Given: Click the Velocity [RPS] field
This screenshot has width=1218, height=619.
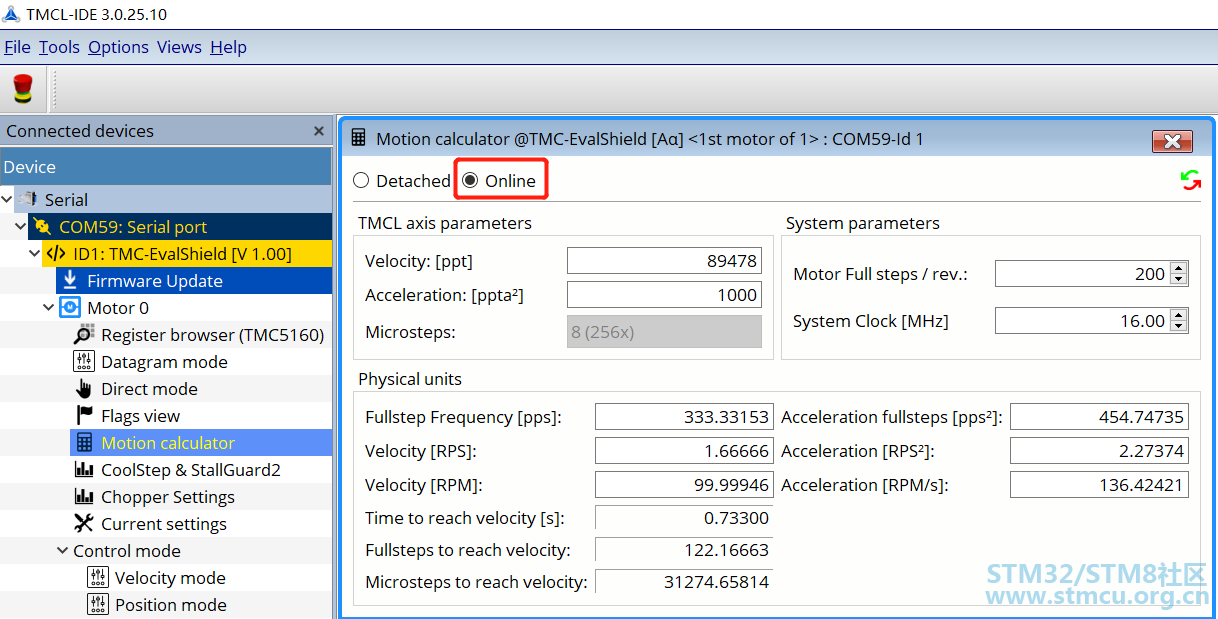Looking at the screenshot, I should (x=684, y=451).
